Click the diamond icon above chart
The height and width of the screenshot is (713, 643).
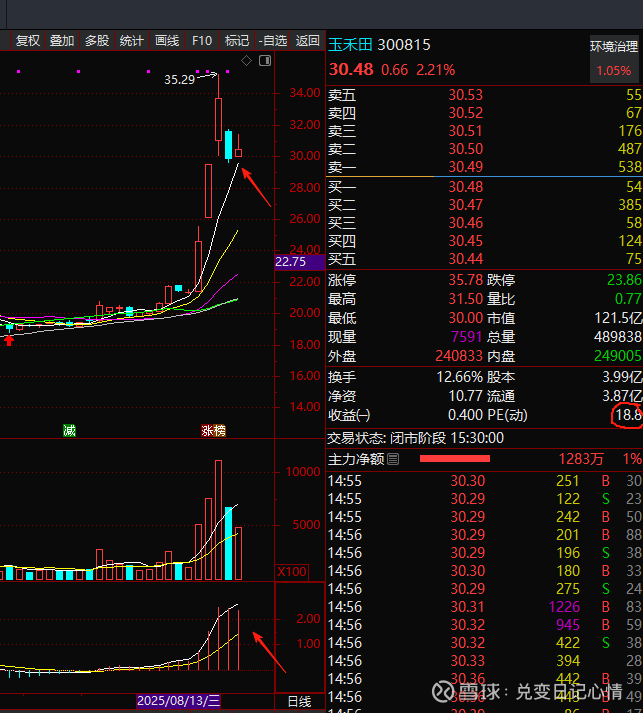(x=246, y=60)
